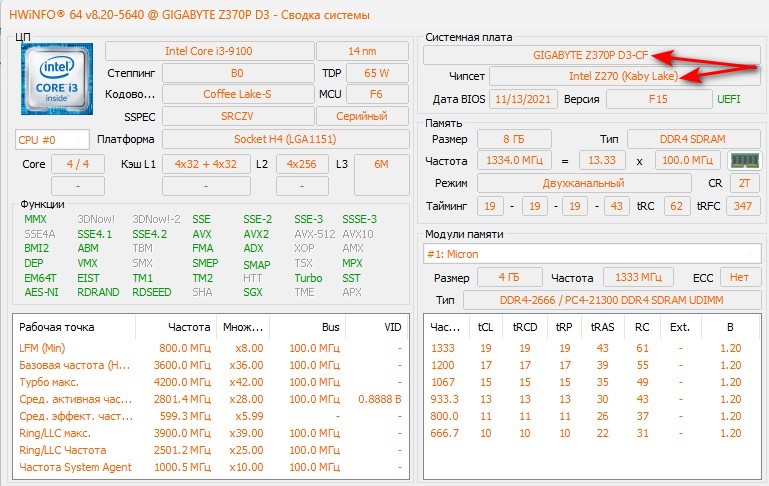Click the Intel Core i3-9100 name field

(209, 51)
